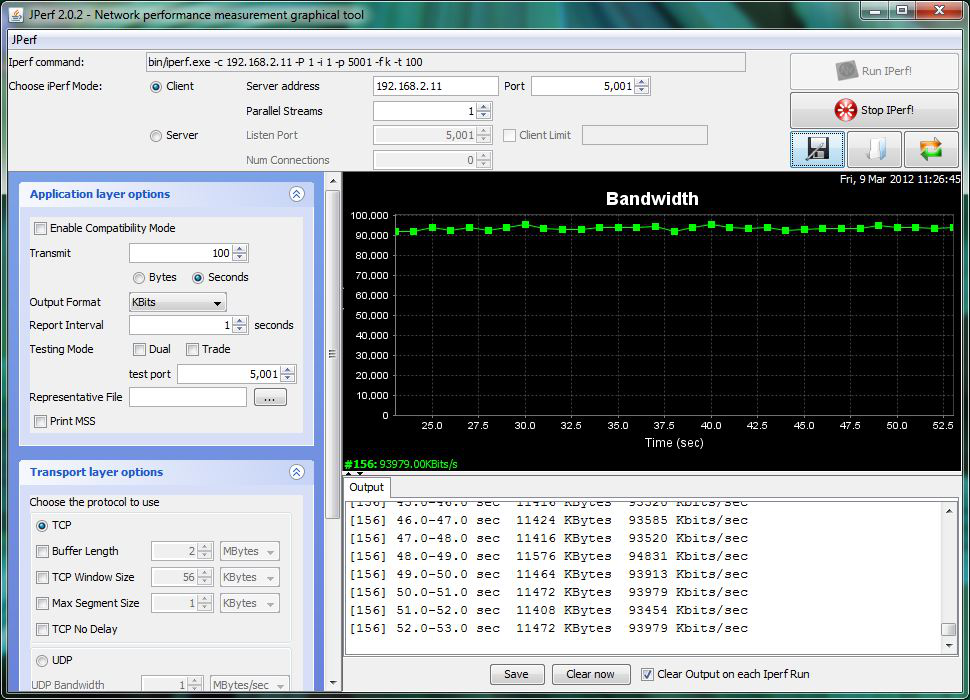Enable the TCP No Delay option

pyautogui.click(x=40, y=629)
